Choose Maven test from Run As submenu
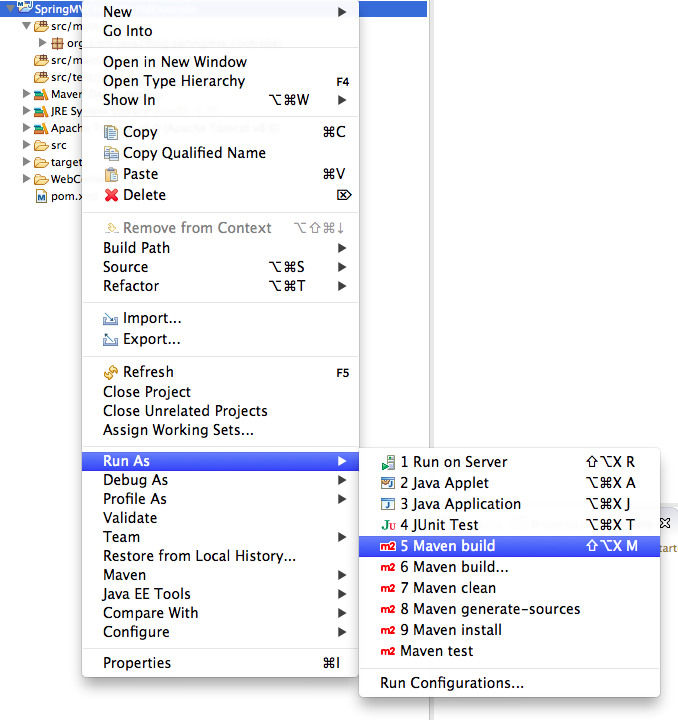 point(436,651)
